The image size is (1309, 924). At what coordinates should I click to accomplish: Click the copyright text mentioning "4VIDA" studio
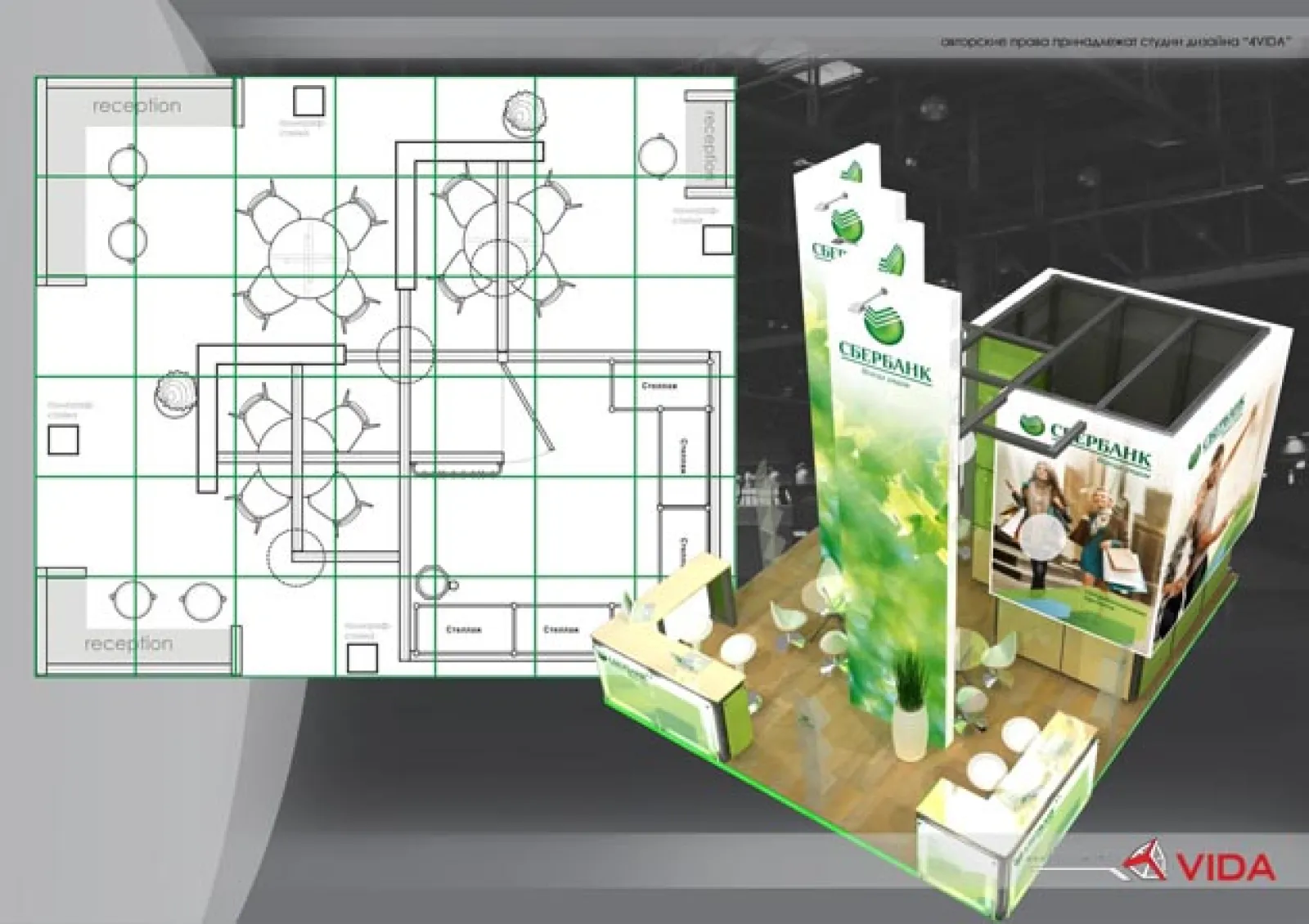coord(1115,40)
